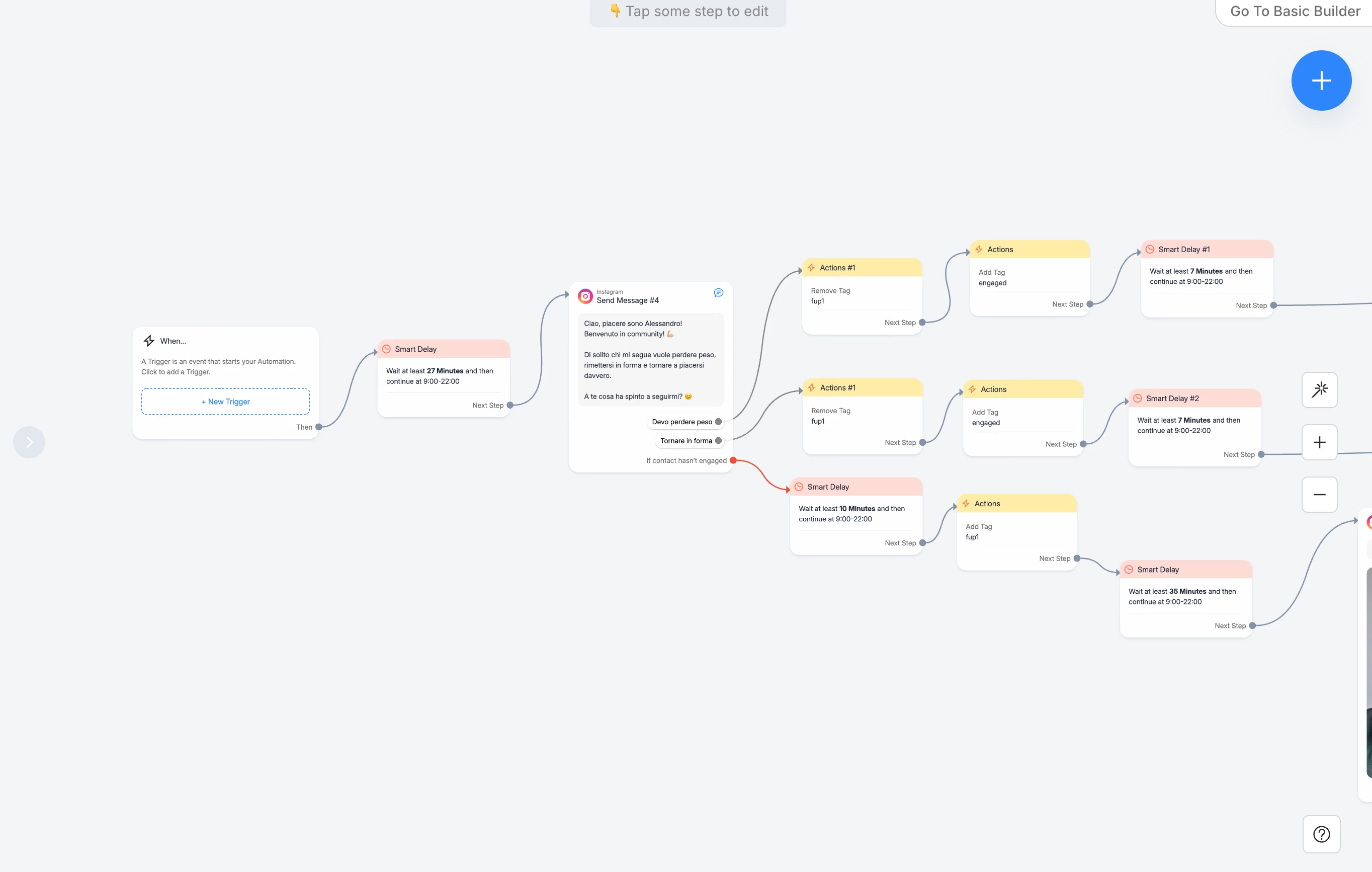Click the Then connector dot on the trigger card
The height and width of the screenshot is (872, 1372).
(318, 427)
